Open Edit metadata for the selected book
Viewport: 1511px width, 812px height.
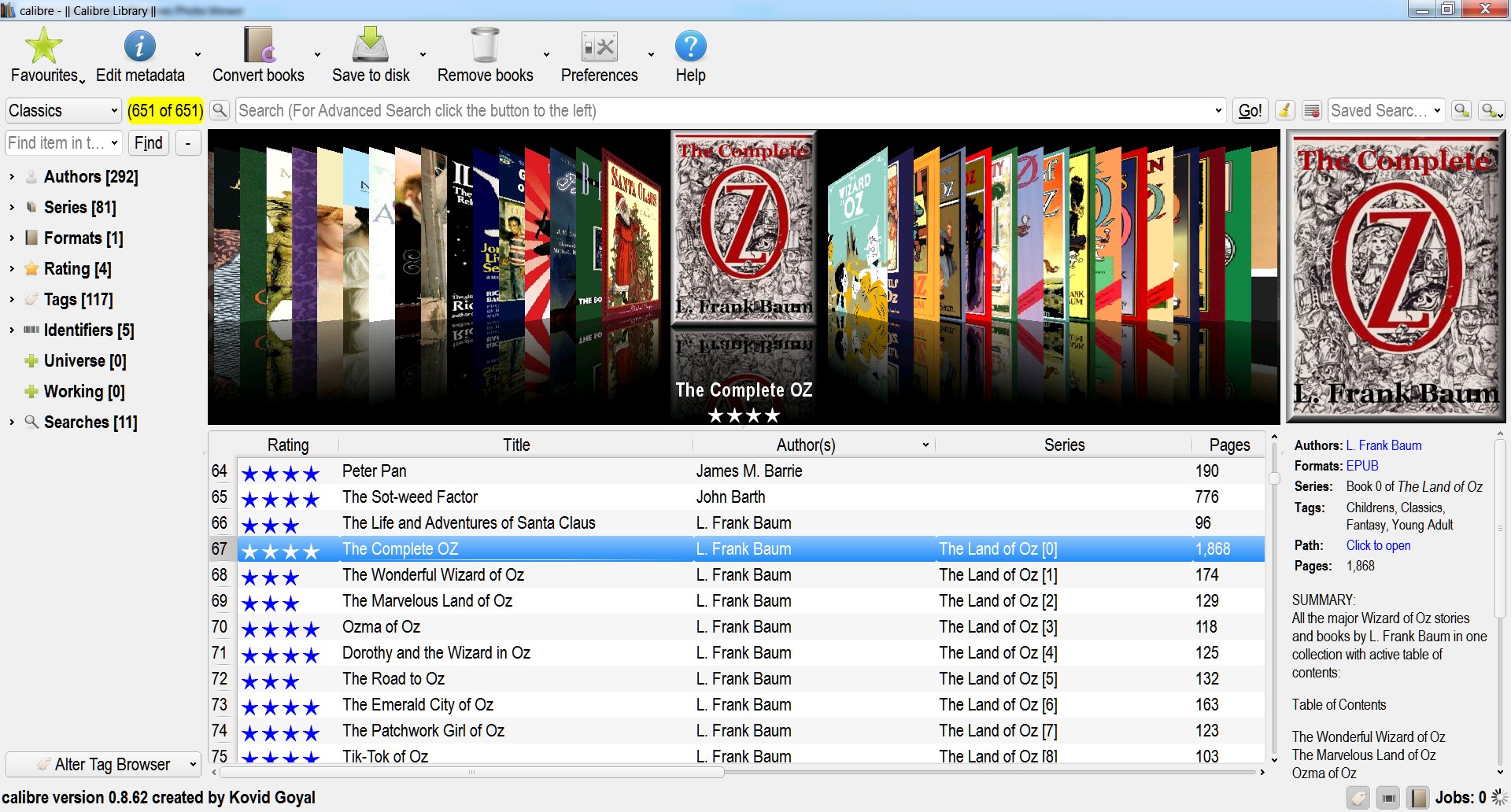[x=140, y=55]
